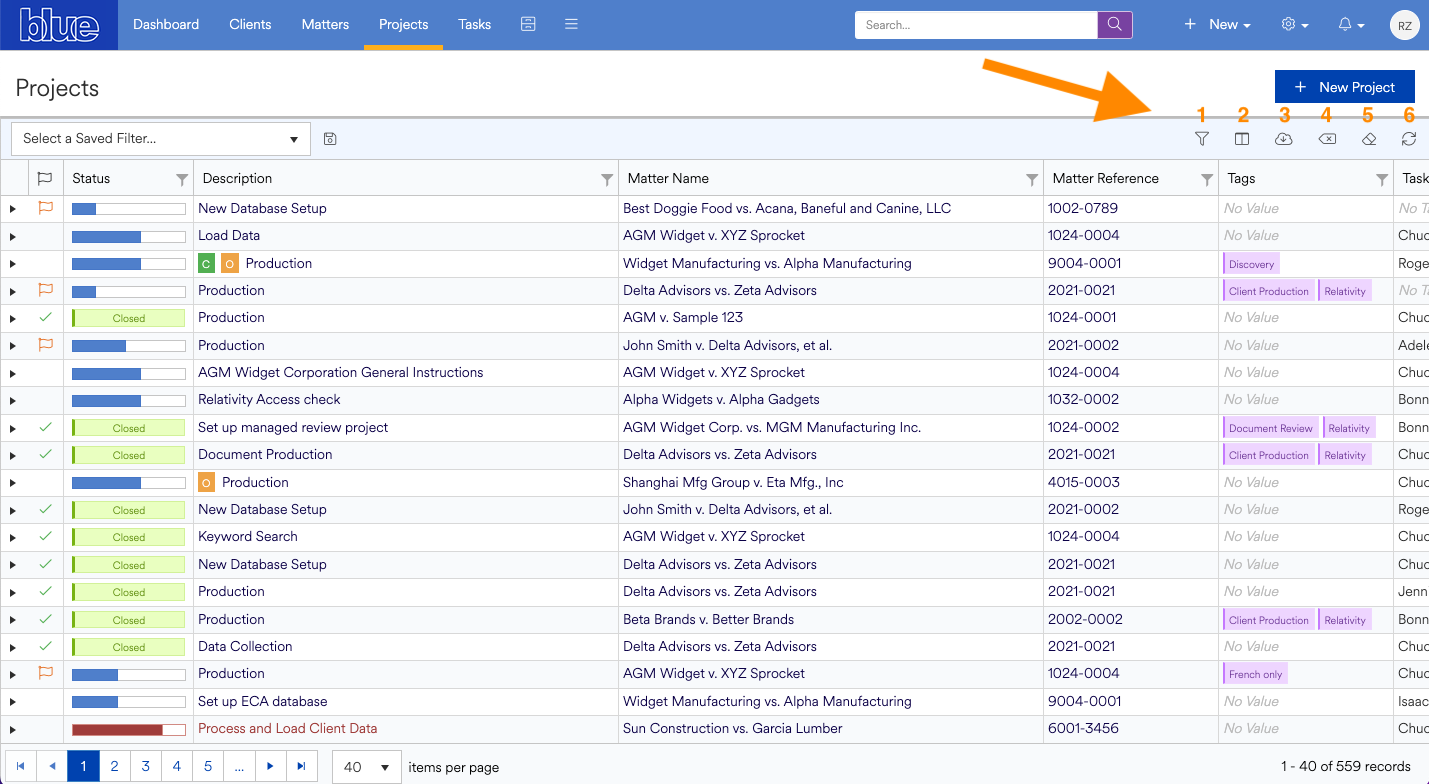The image size is (1429, 784).
Task: Go to page 5
Action: (208, 767)
